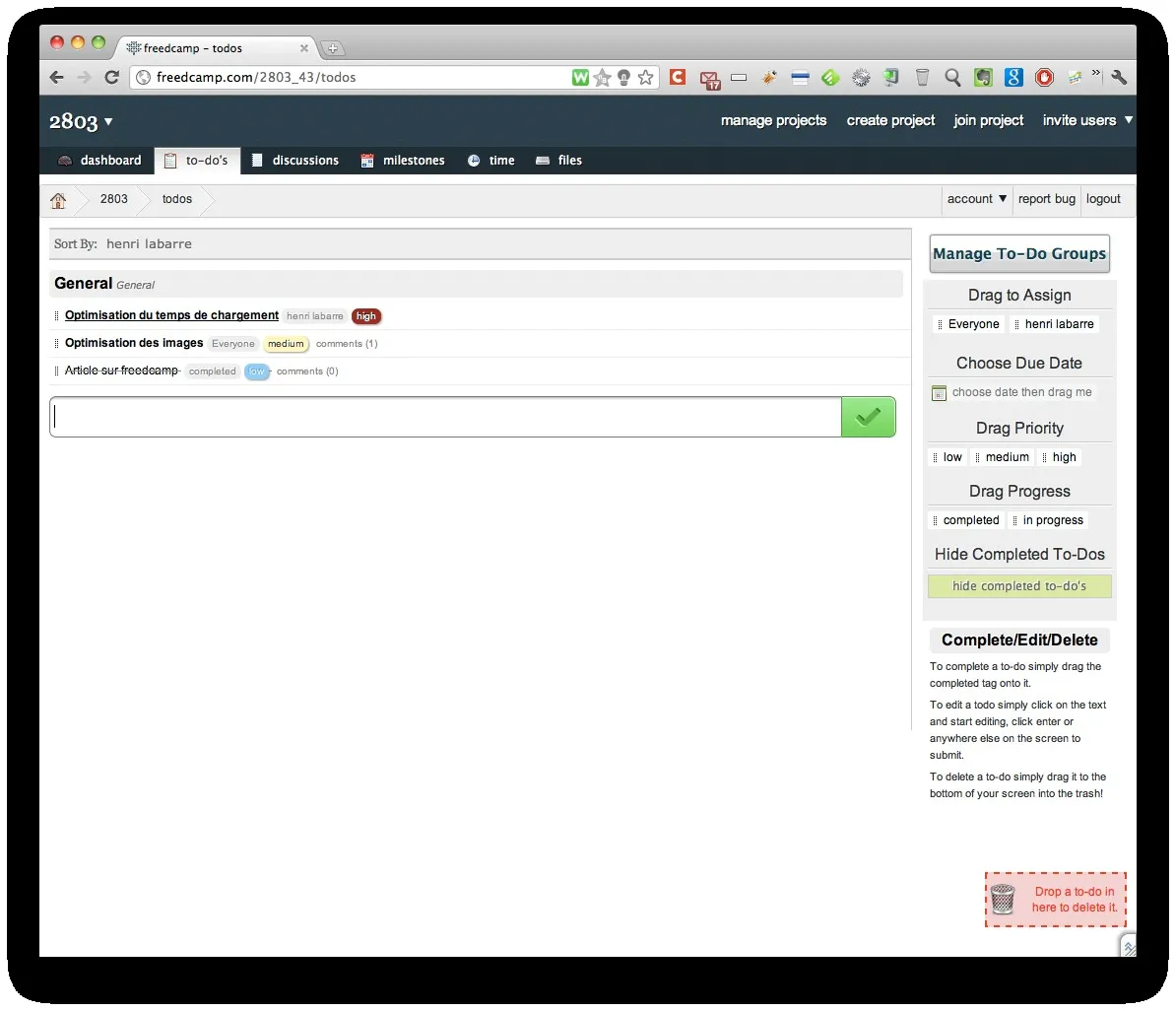Click the red high priority badge
The image size is (1176, 1011).
366,316
